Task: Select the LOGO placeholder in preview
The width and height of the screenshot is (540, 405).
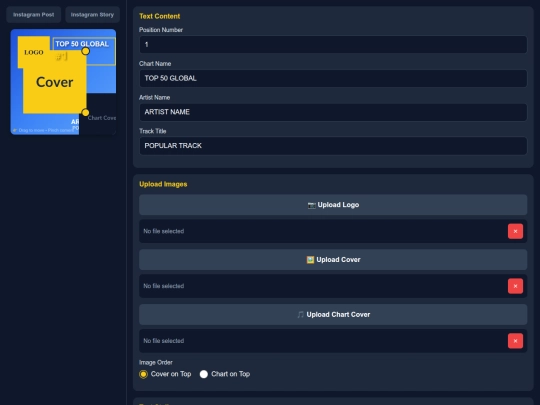Action: pyautogui.click(x=33, y=52)
